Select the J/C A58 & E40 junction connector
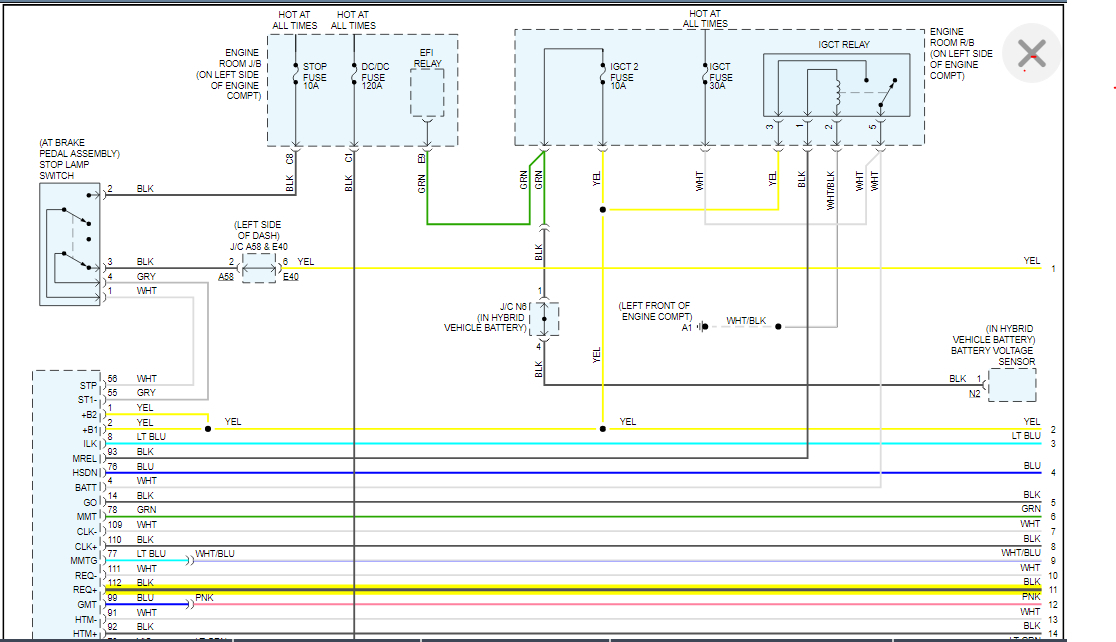Viewport: 1116px width, 642px height. [261, 268]
